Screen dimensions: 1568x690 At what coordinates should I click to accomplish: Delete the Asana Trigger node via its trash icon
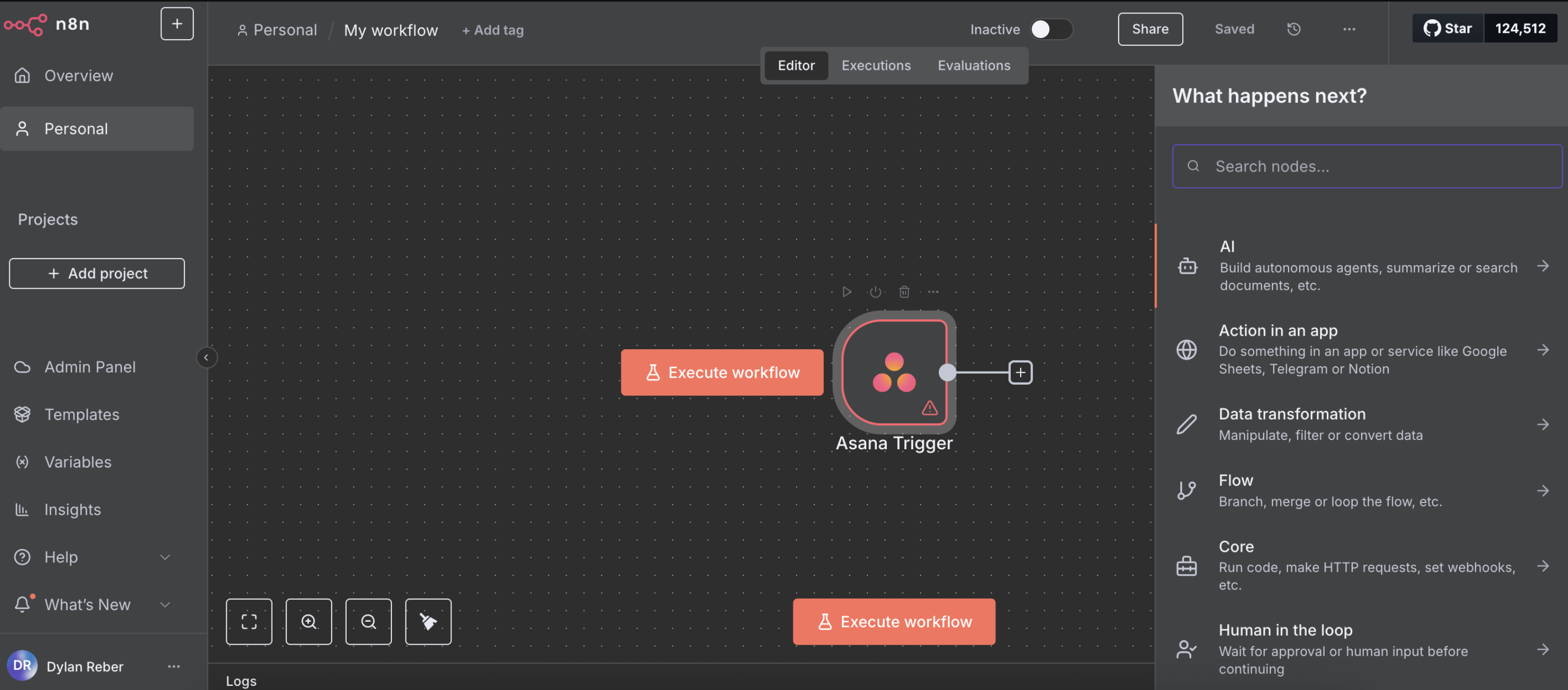pyautogui.click(x=904, y=292)
